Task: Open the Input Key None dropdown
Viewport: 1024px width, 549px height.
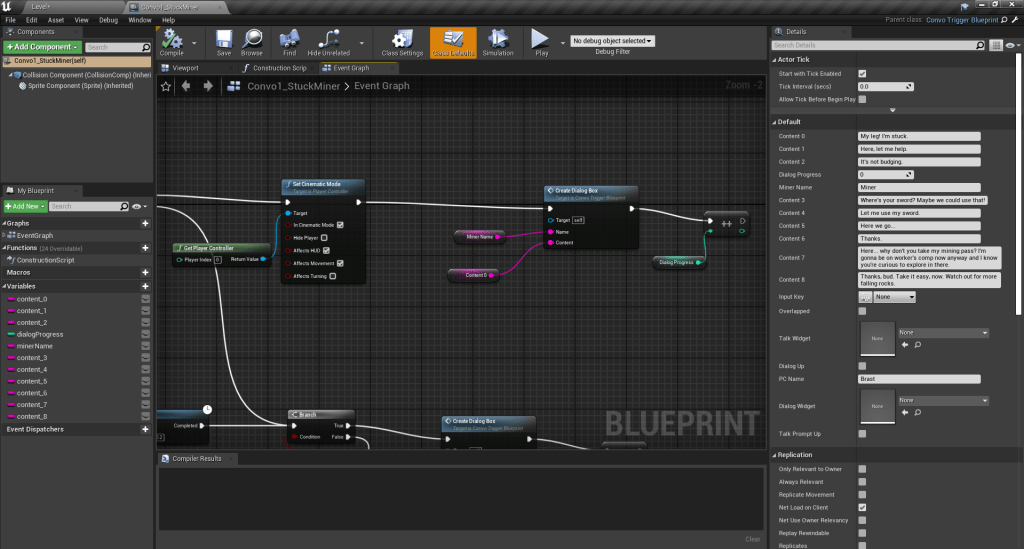Action: click(895, 297)
